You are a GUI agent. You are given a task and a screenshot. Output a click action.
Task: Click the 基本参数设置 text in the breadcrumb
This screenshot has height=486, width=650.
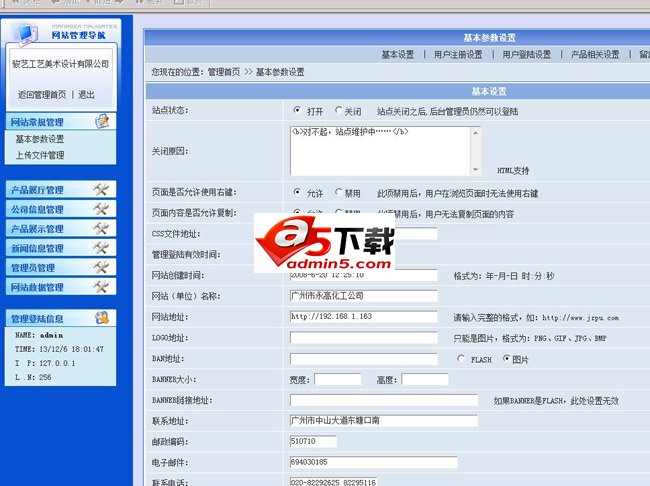point(280,72)
